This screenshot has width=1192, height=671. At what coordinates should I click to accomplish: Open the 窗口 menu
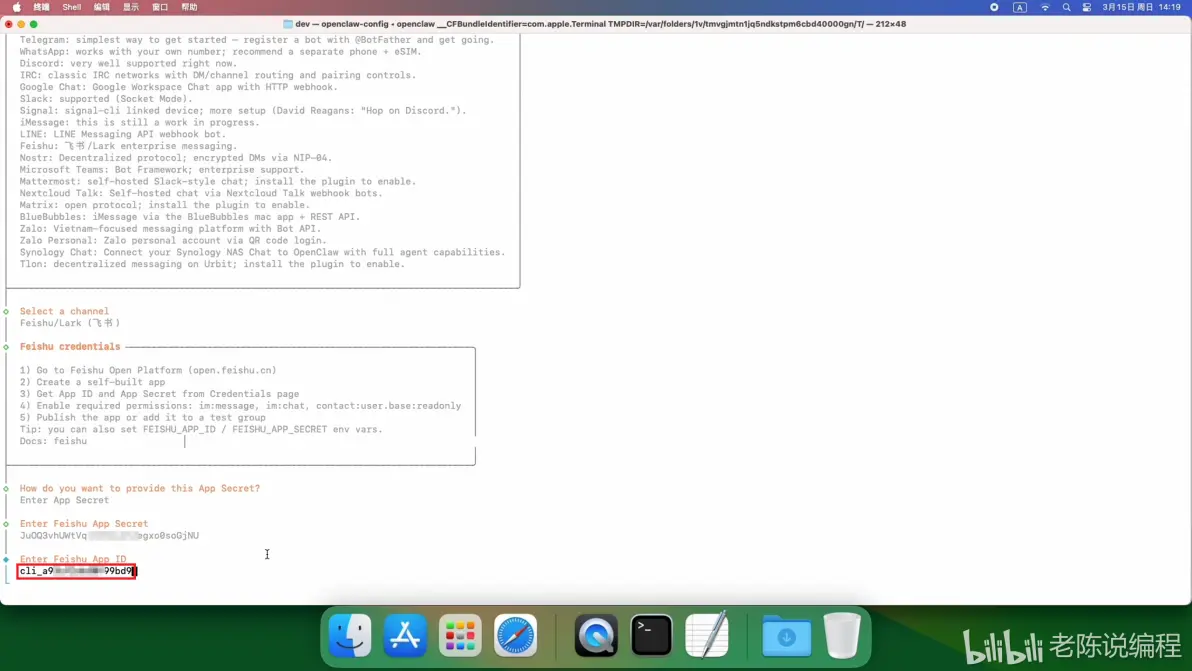160,7
